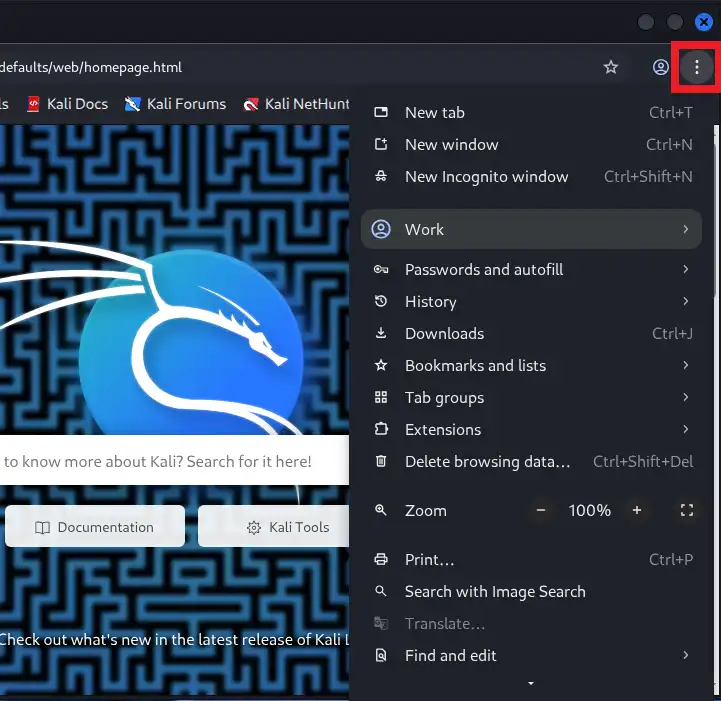The width and height of the screenshot is (721, 701).
Task: Select Print from the menu
Action: (531, 559)
